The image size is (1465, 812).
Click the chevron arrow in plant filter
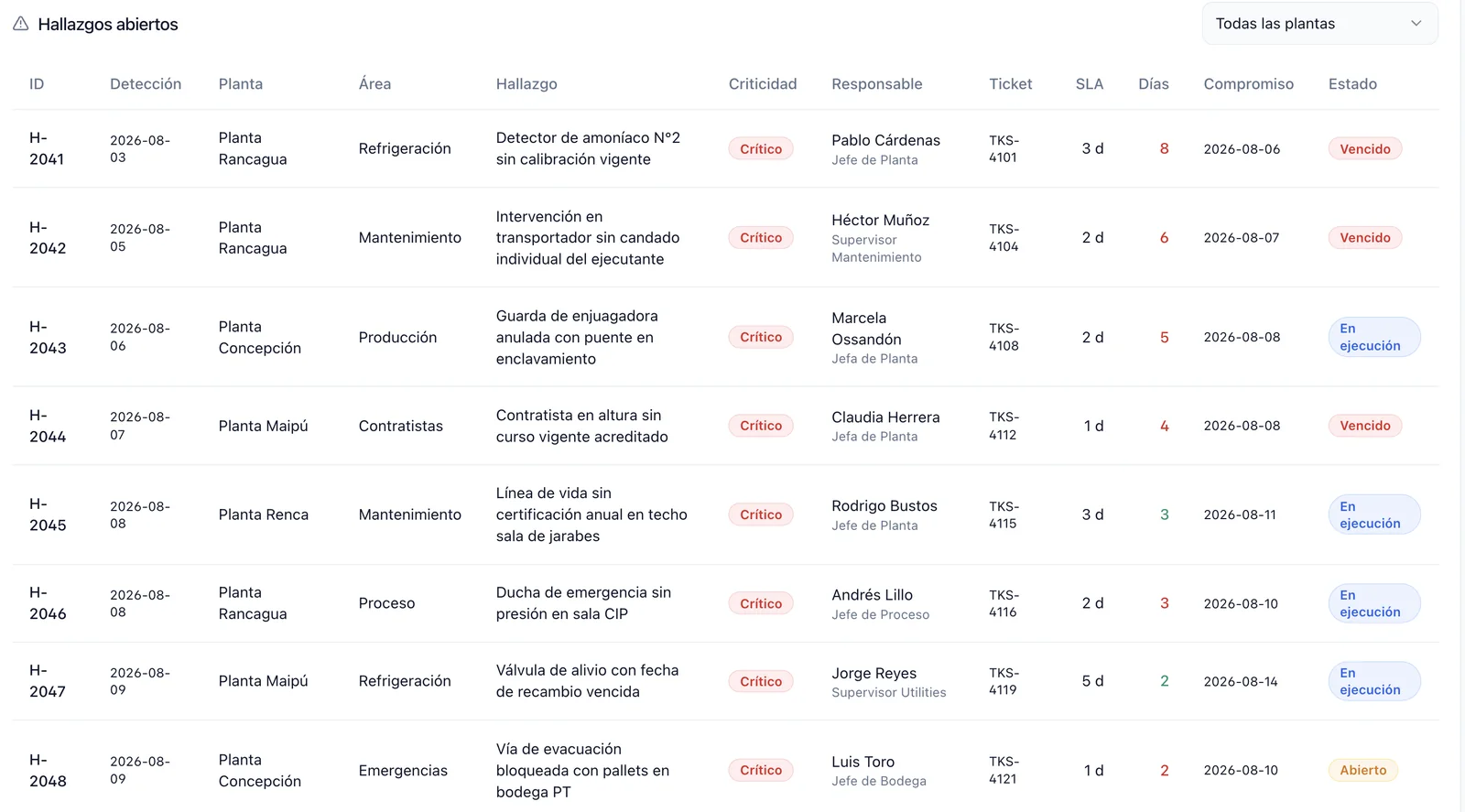1416,24
